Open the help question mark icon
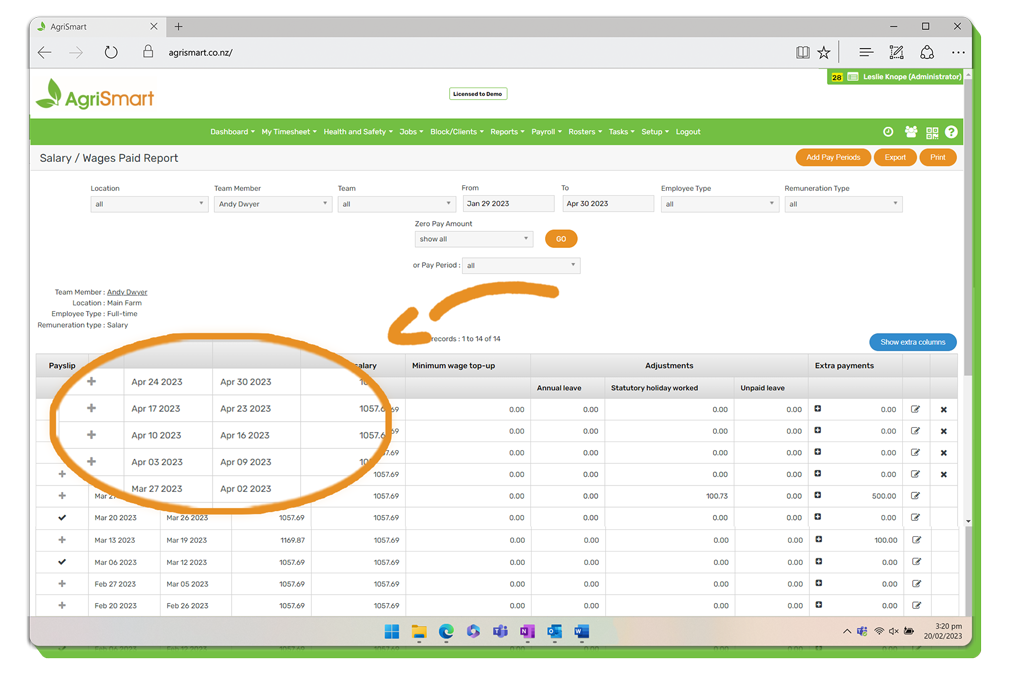The image size is (1024, 693). [951, 132]
